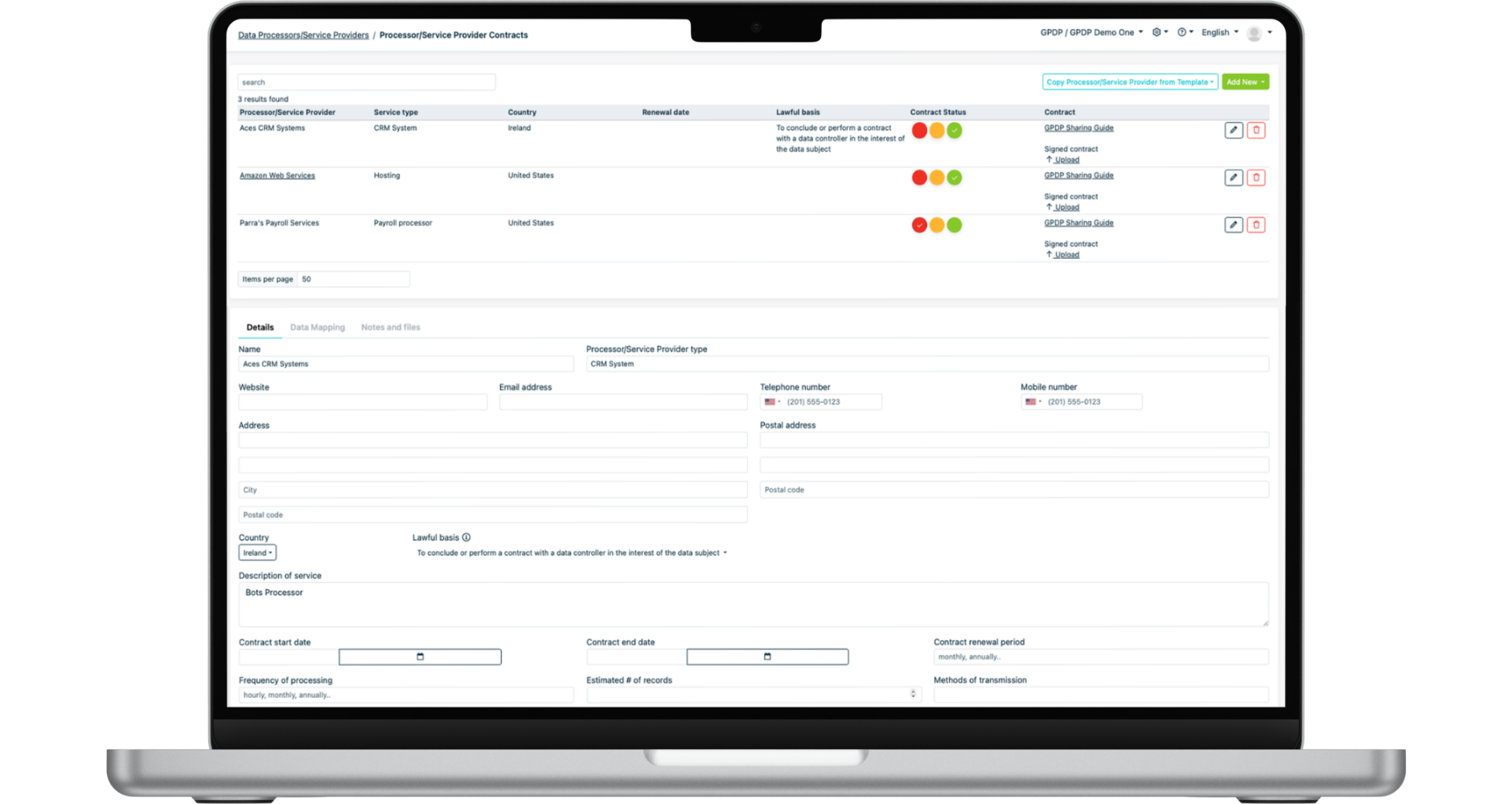Click the red status circle for Parra's Payroll Services

918,225
